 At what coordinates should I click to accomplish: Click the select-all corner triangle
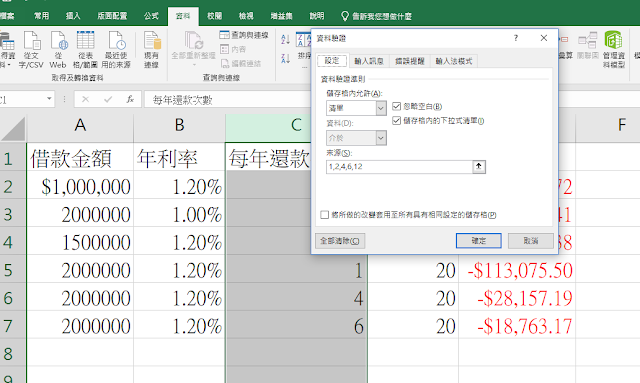tap(13, 129)
